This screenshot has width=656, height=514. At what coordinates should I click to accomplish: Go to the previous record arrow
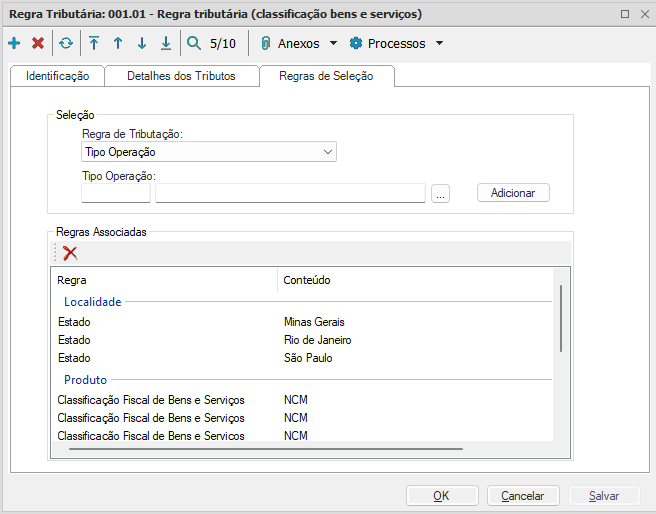coord(118,43)
